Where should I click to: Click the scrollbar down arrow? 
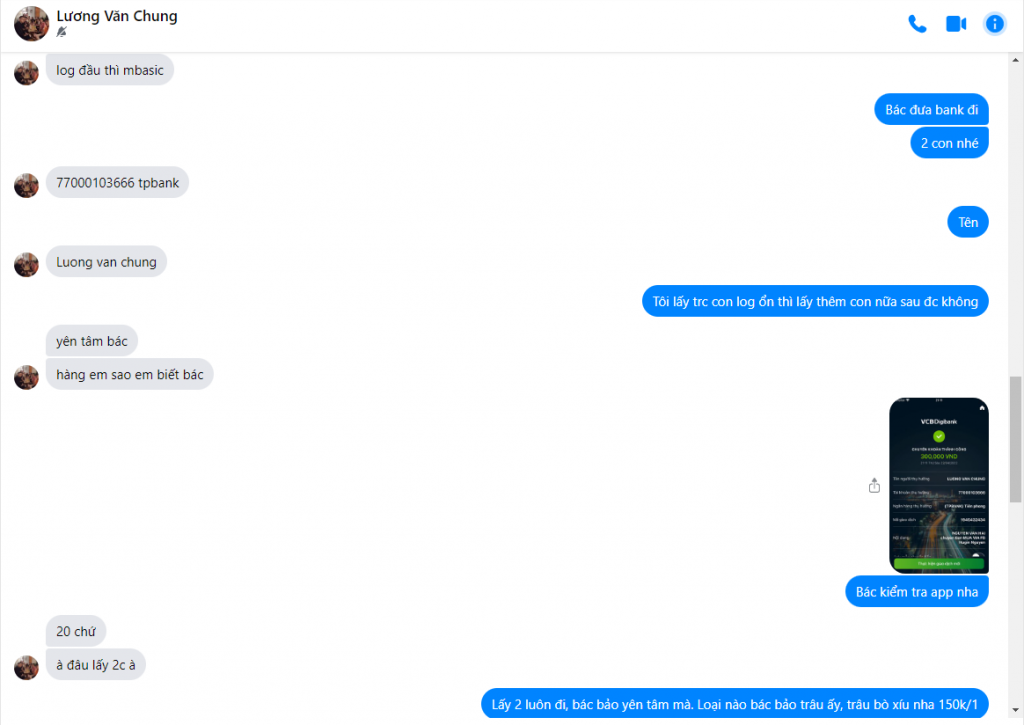coord(1016,711)
